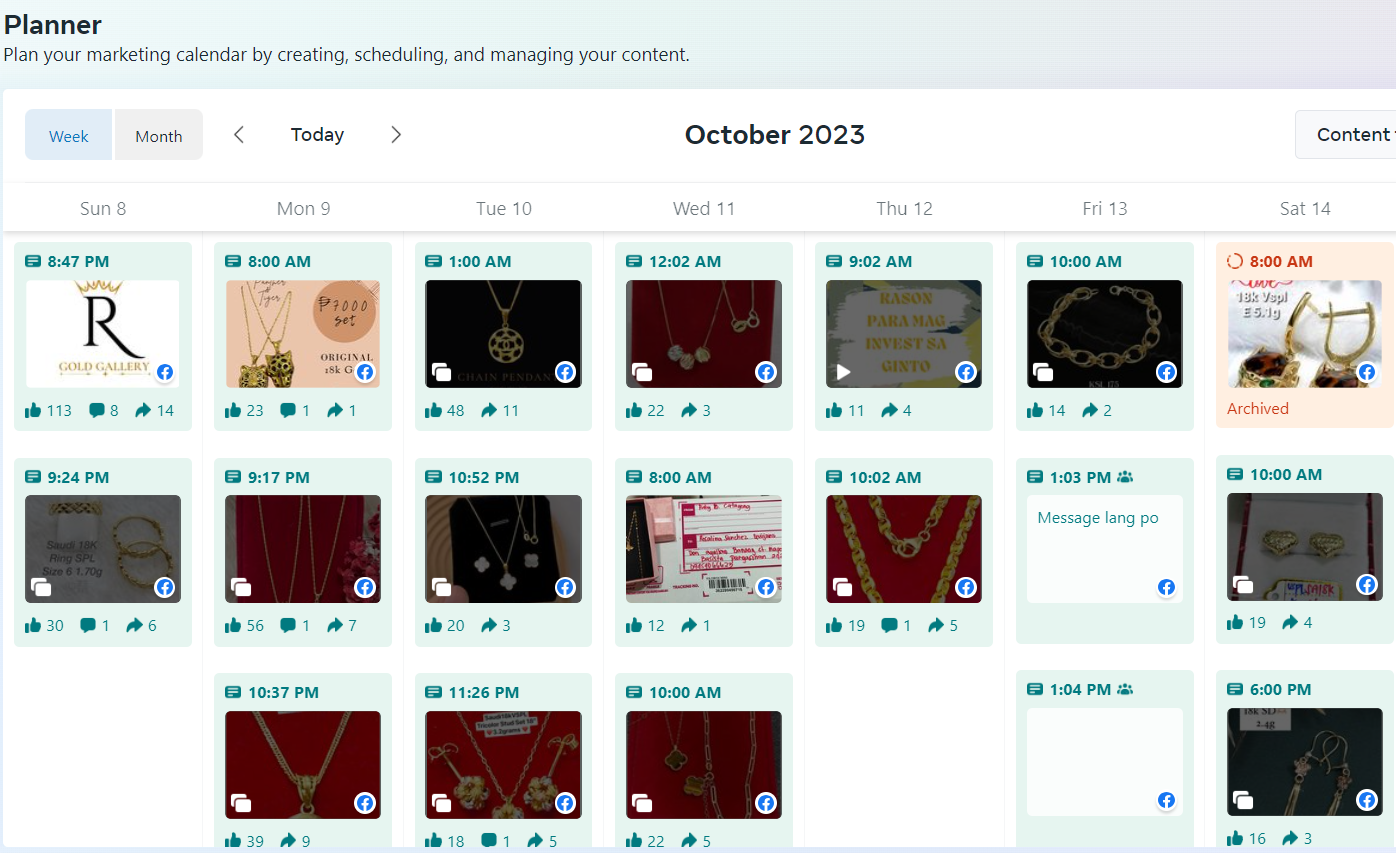Click the October 2023 month title
This screenshot has width=1396, height=853.
coord(775,135)
